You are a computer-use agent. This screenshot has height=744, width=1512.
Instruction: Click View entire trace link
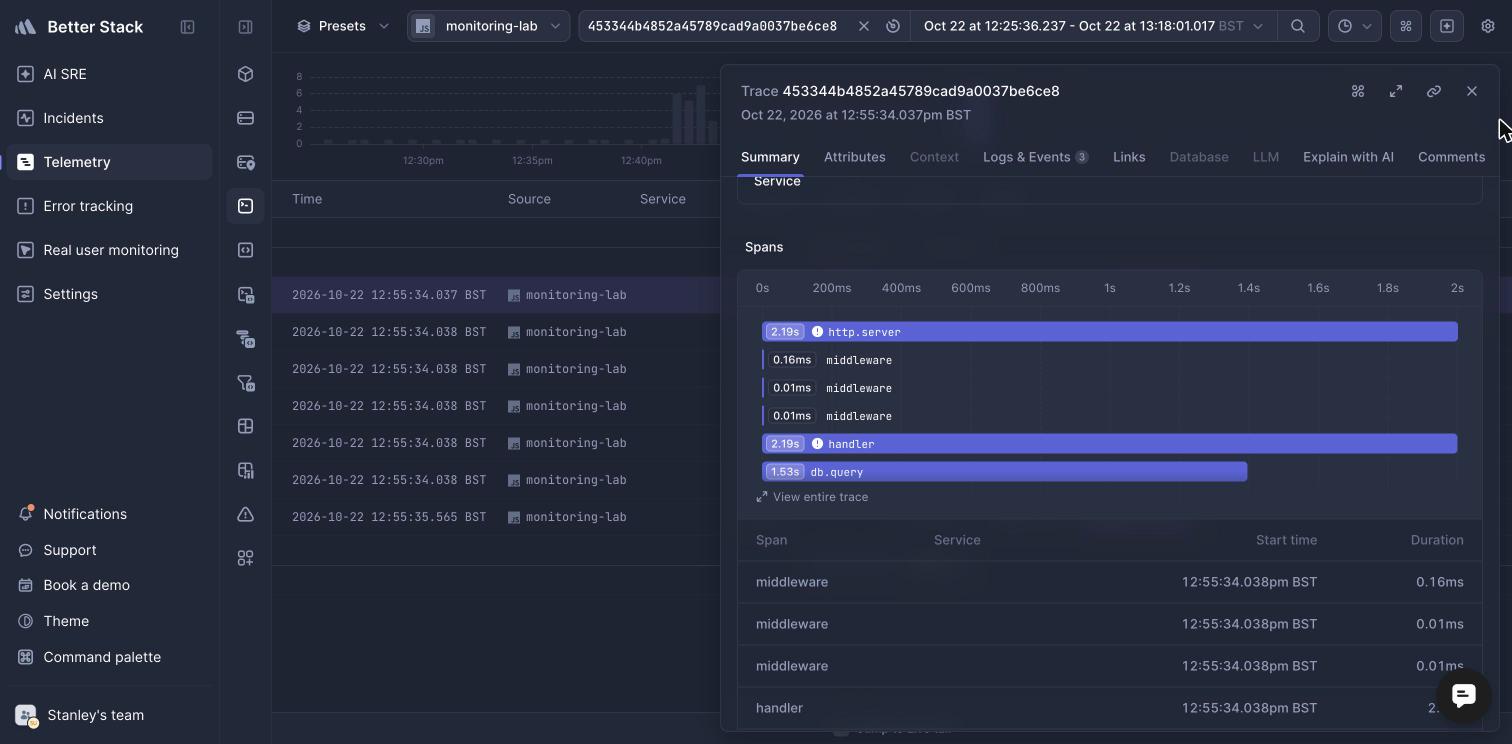pos(812,497)
